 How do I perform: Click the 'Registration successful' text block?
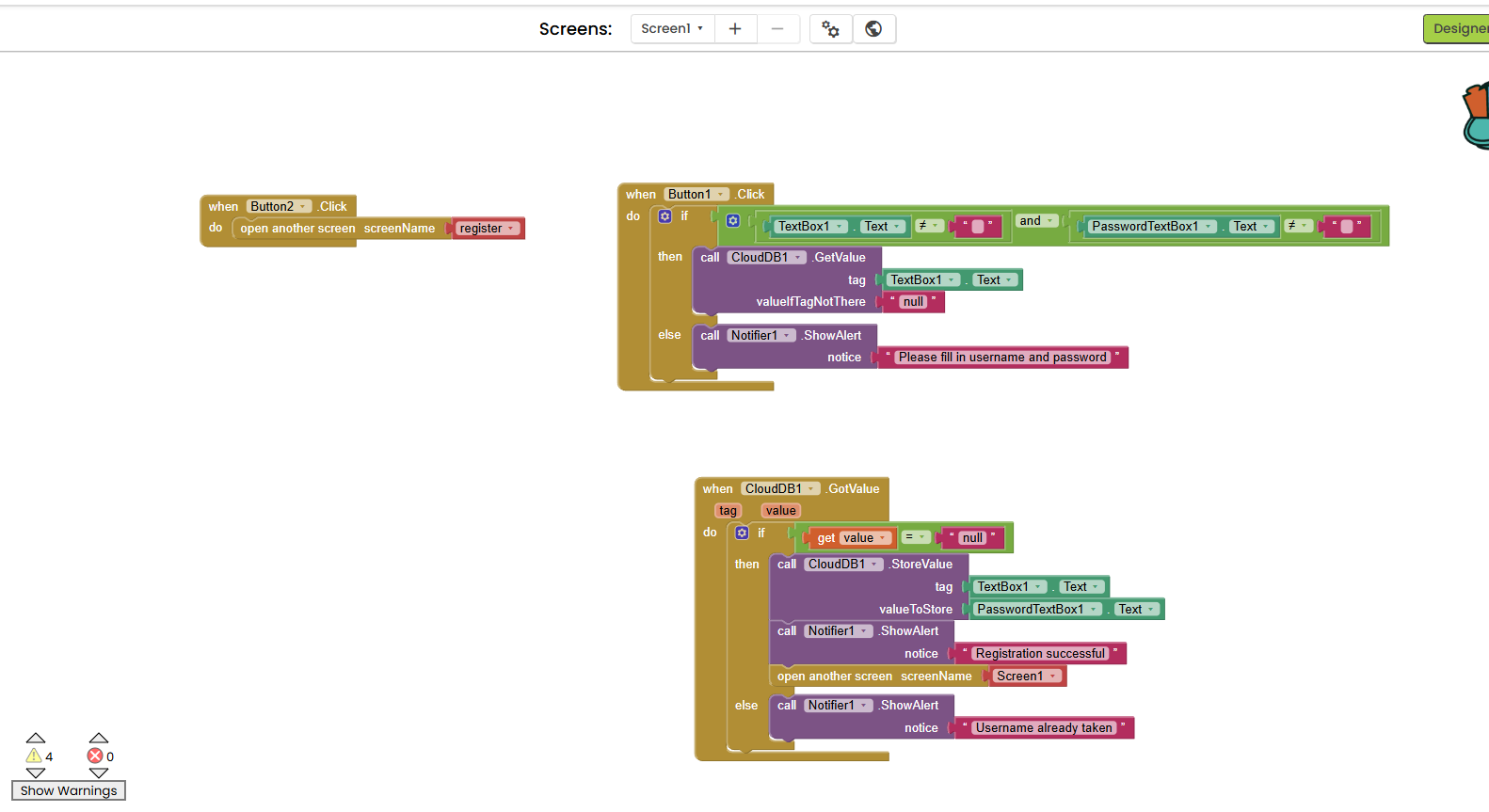point(1039,654)
